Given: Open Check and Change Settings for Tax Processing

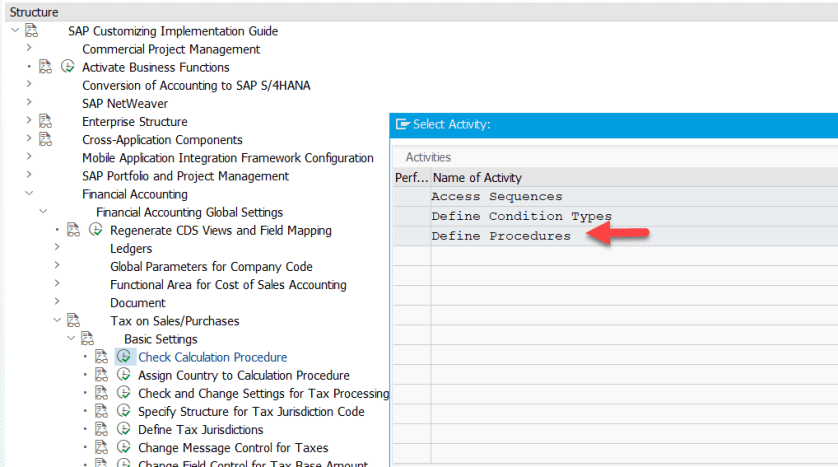Looking at the screenshot, I should click(263, 393).
